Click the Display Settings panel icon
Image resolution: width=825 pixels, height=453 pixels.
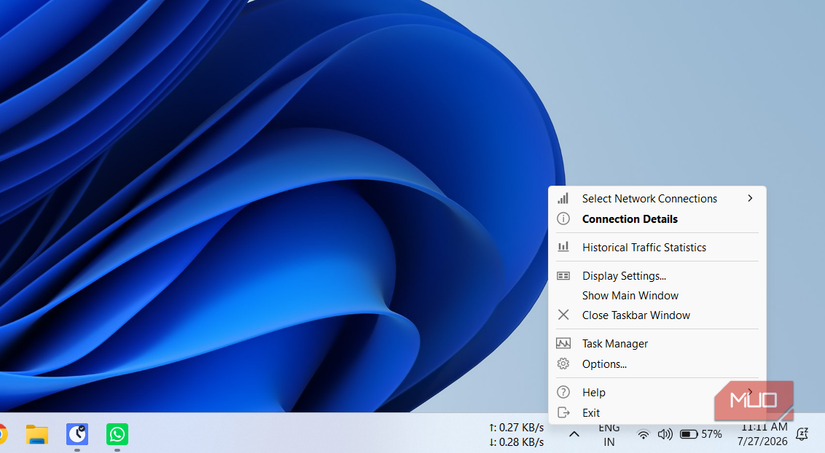(x=563, y=276)
